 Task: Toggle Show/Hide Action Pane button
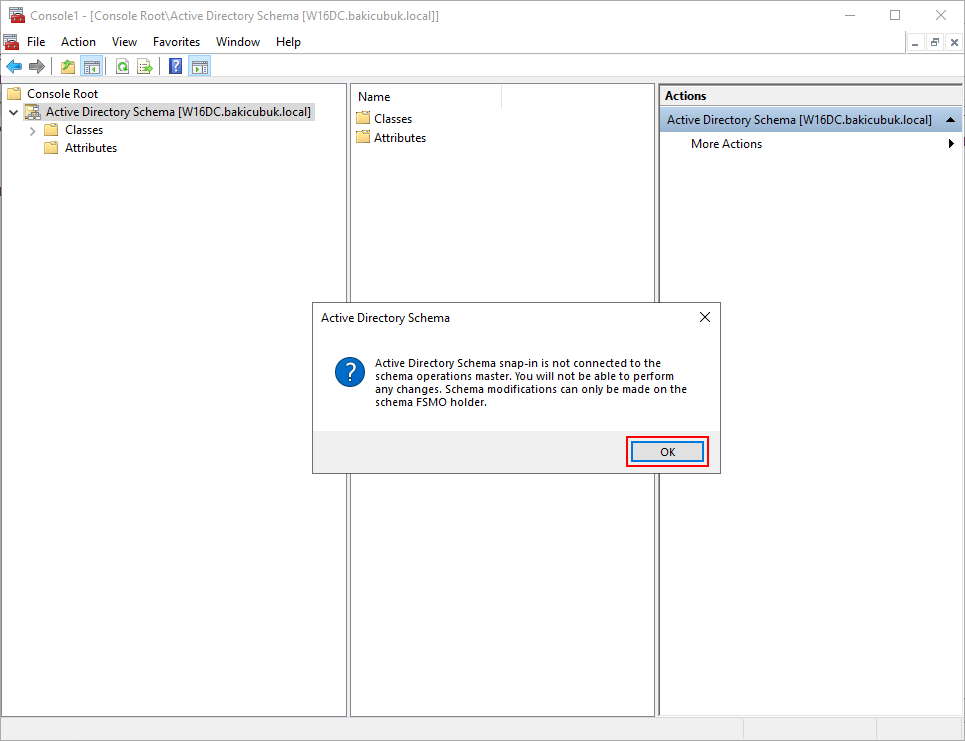199,66
